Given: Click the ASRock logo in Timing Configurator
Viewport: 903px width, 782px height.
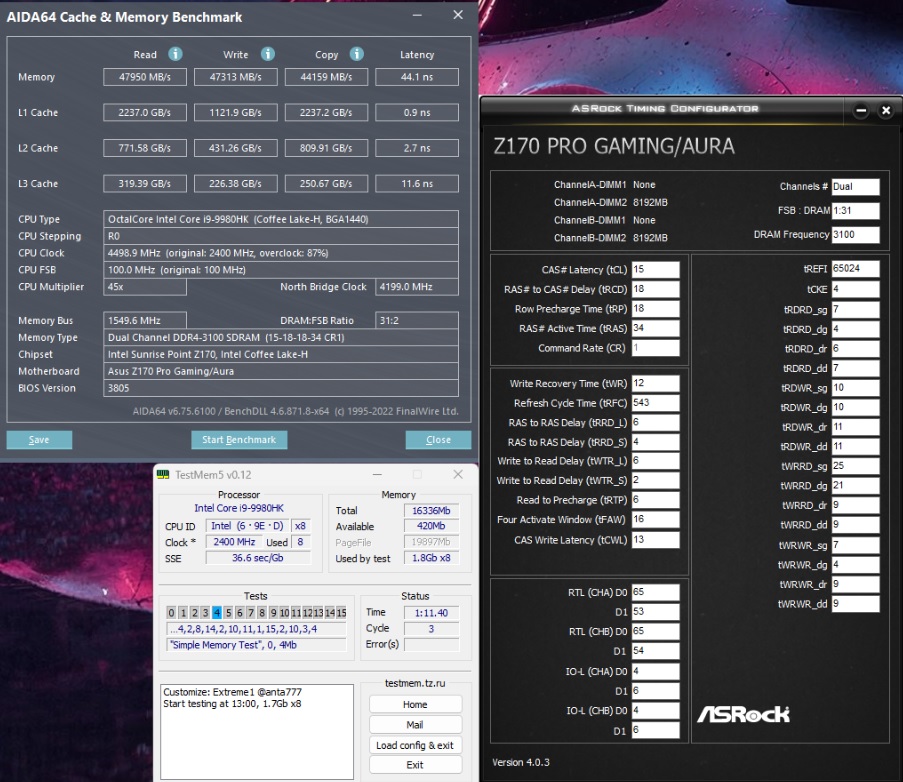Looking at the screenshot, I should point(743,715).
